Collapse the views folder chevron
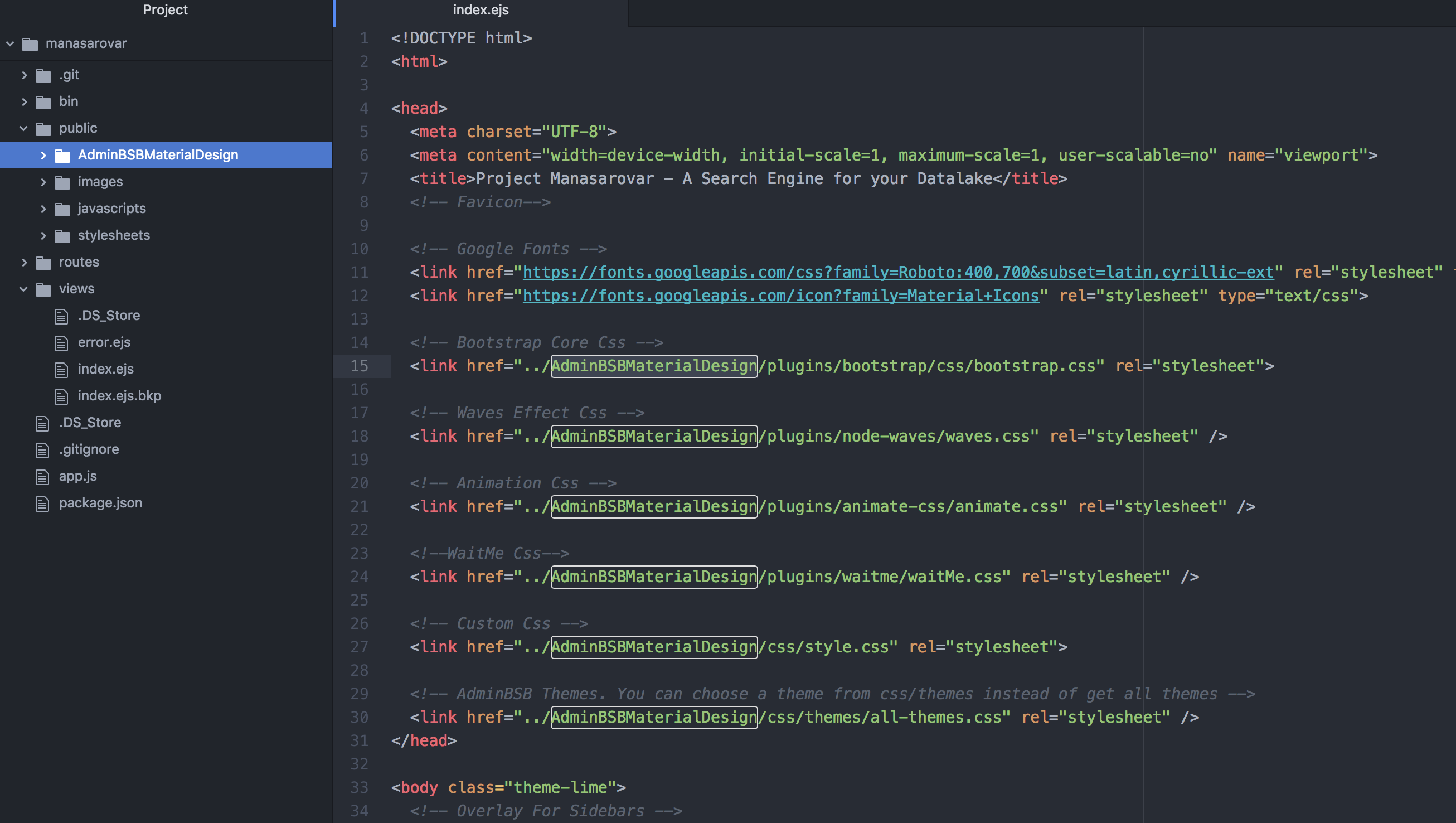This screenshot has width=1456, height=823. [24, 289]
